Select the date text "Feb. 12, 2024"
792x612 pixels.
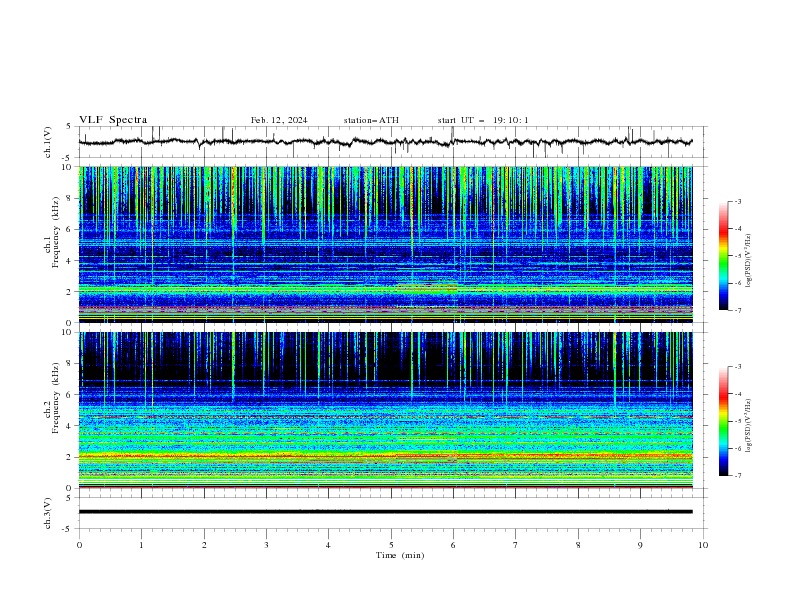click(279, 120)
